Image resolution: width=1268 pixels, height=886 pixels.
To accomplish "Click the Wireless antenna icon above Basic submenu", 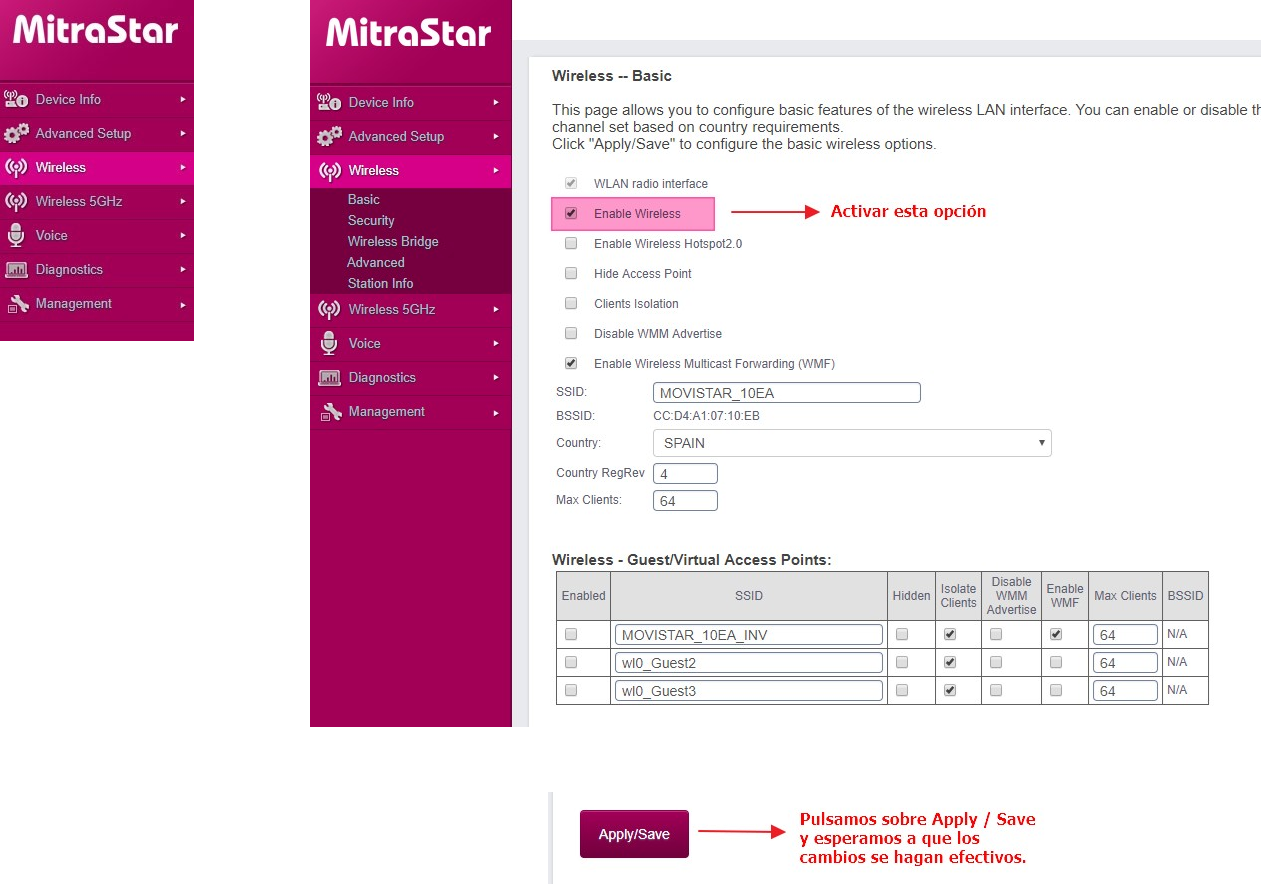I will point(329,171).
